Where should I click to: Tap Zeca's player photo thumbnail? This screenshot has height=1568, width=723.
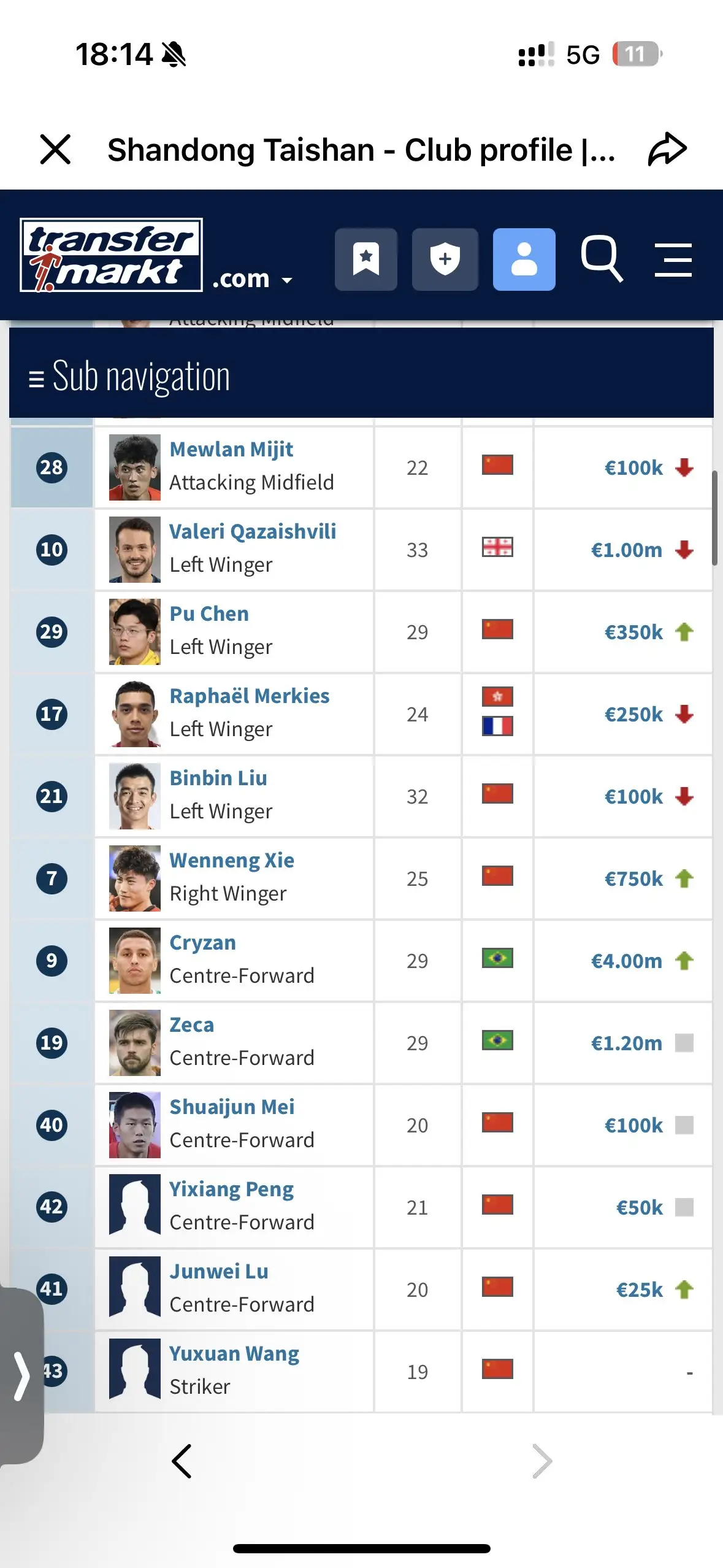pos(135,1043)
